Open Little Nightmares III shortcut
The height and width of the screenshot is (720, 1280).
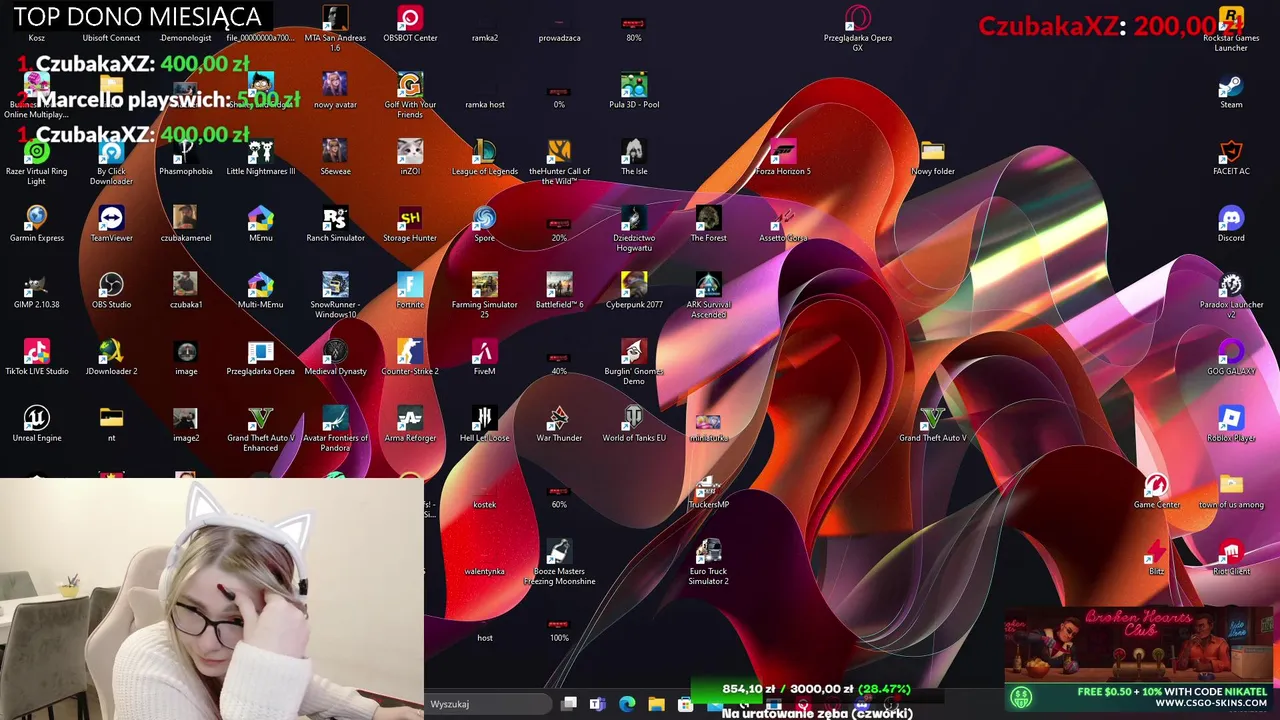click(260, 152)
